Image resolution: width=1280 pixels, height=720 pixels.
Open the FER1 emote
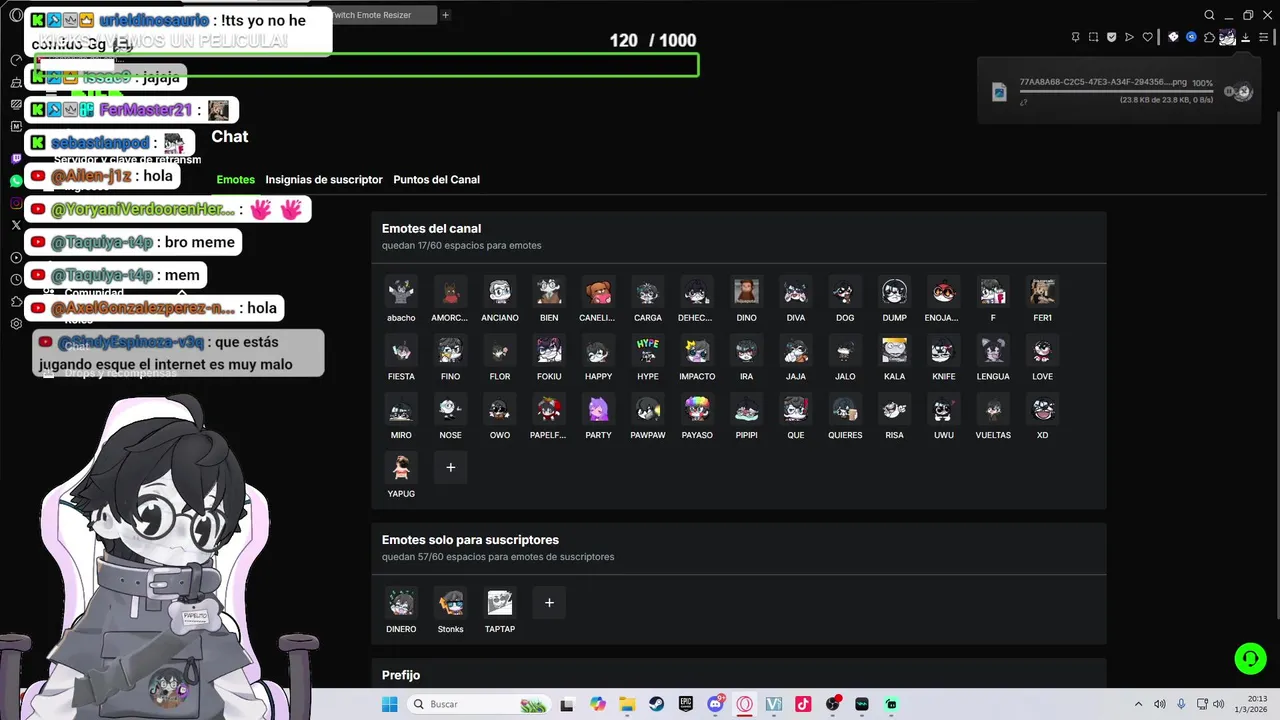(1042, 292)
